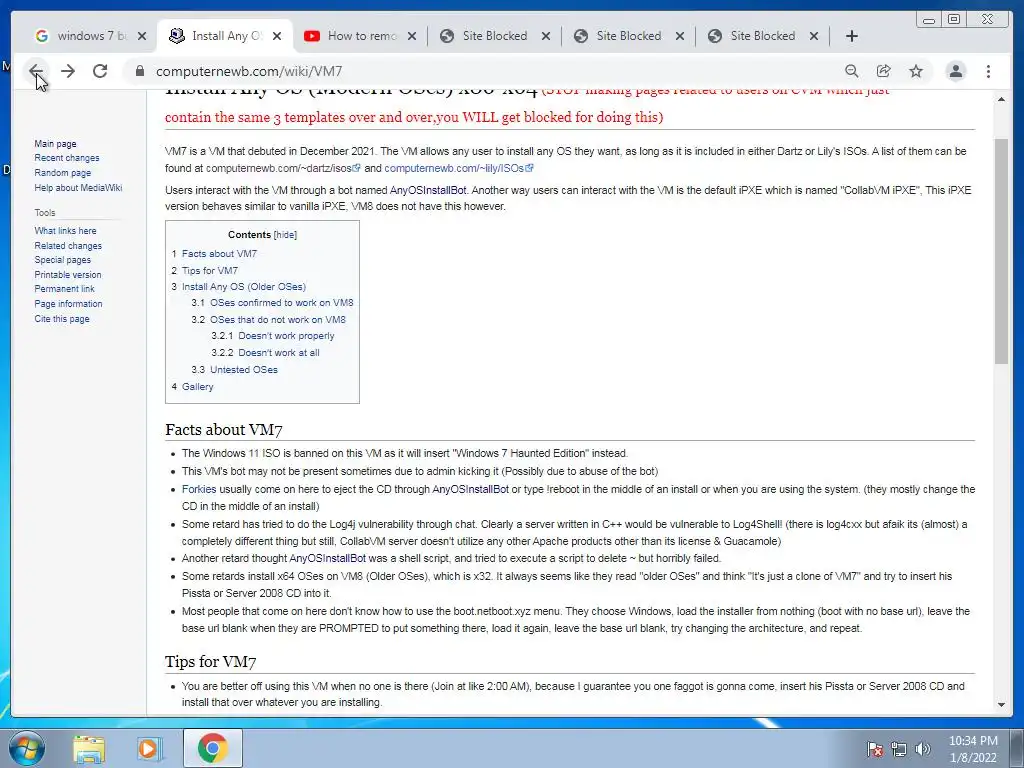Switch to the first Site Blocked tab
The height and width of the screenshot is (768, 1024).
(494, 36)
